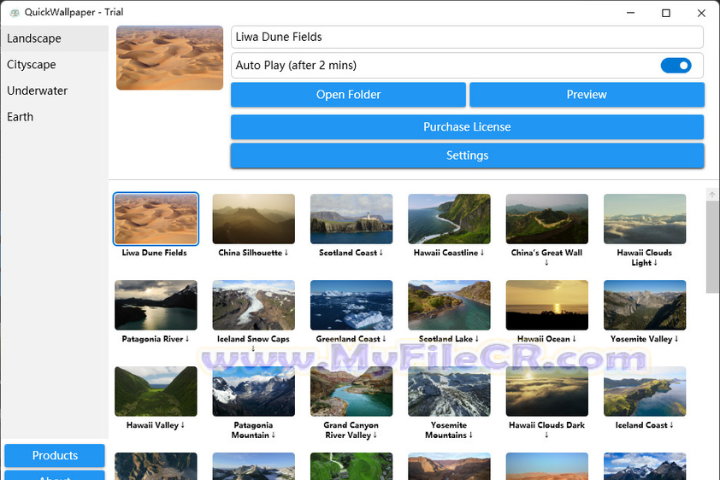Click the Open Folder button
Viewport: 720px width, 480px height.
(348, 95)
